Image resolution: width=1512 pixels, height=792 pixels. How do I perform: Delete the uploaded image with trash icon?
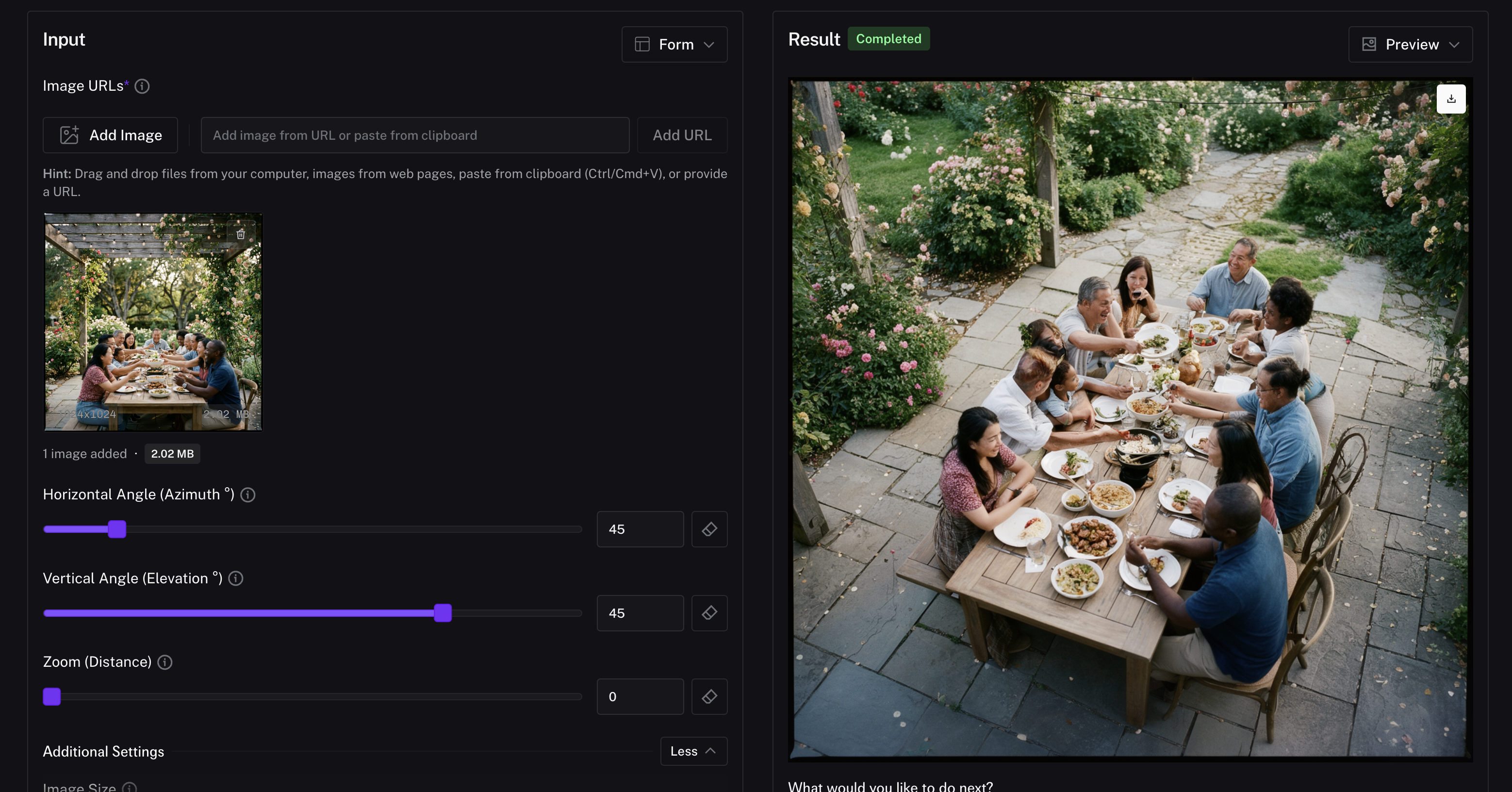[241, 234]
